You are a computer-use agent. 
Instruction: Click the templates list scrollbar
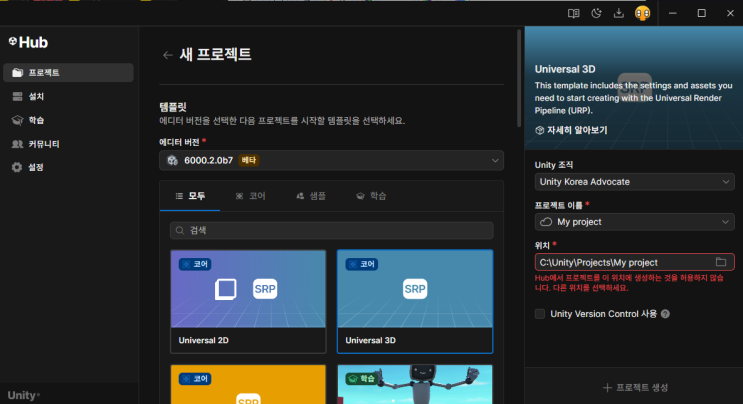coord(519,78)
